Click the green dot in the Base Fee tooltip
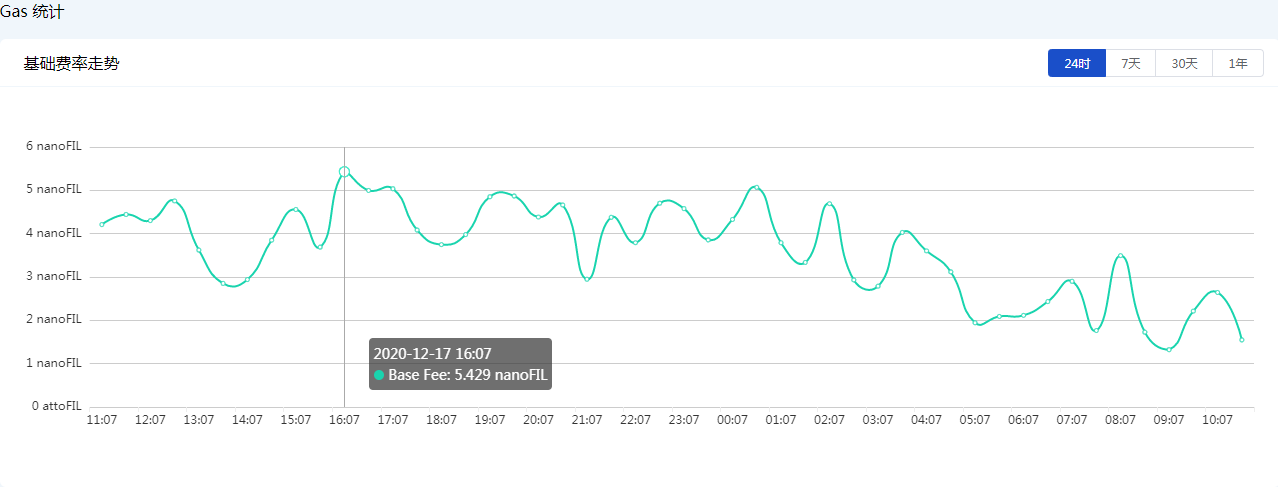1278x487 pixels. click(x=379, y=375)
